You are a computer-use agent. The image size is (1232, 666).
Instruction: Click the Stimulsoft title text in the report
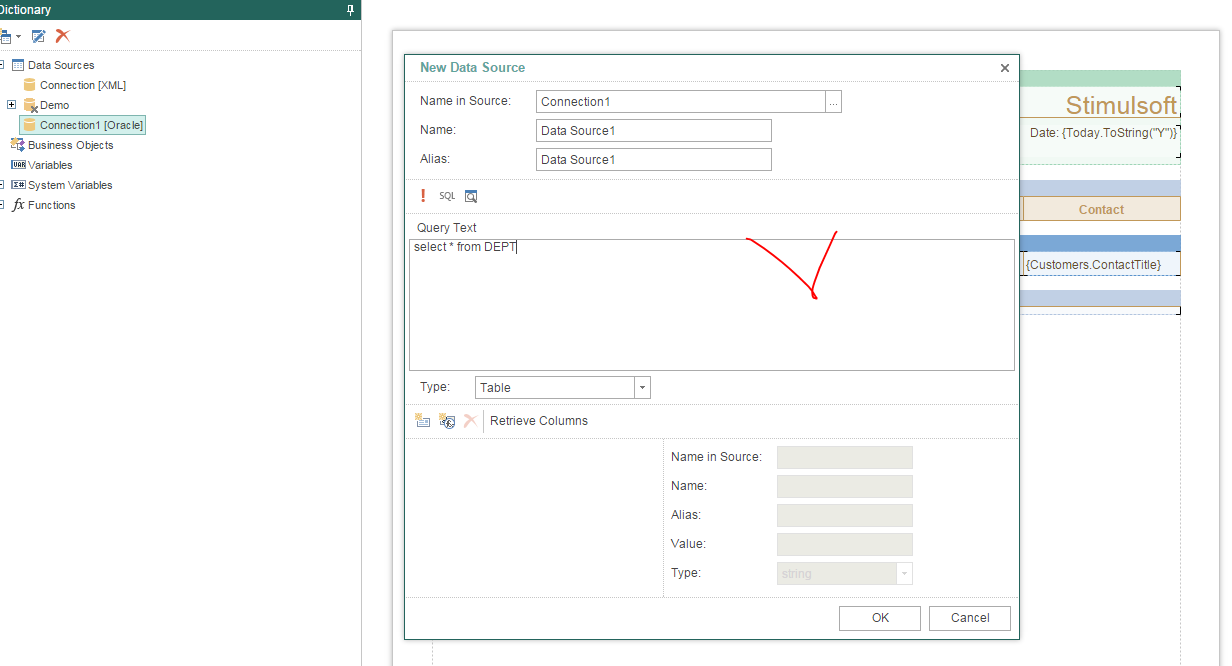[x=1121, y=105]
